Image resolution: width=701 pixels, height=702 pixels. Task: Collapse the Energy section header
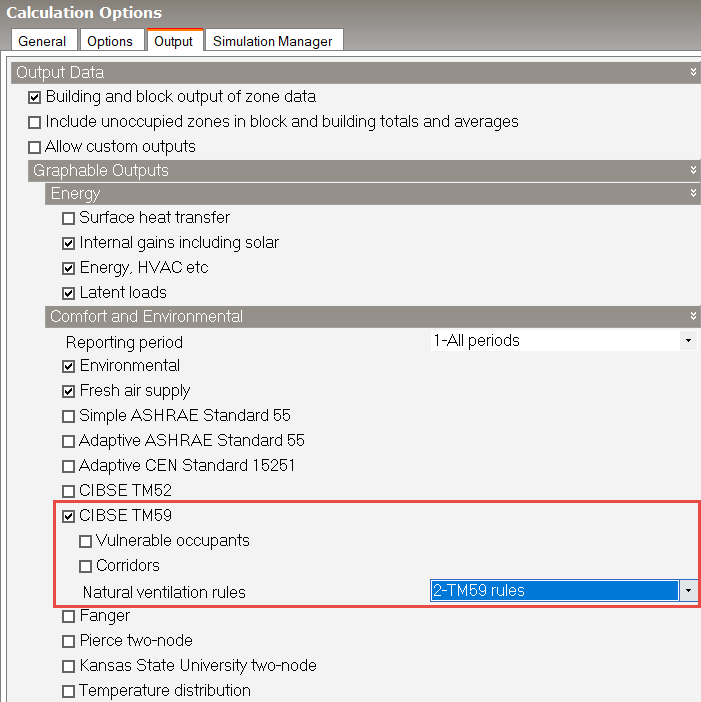point(692,194)
